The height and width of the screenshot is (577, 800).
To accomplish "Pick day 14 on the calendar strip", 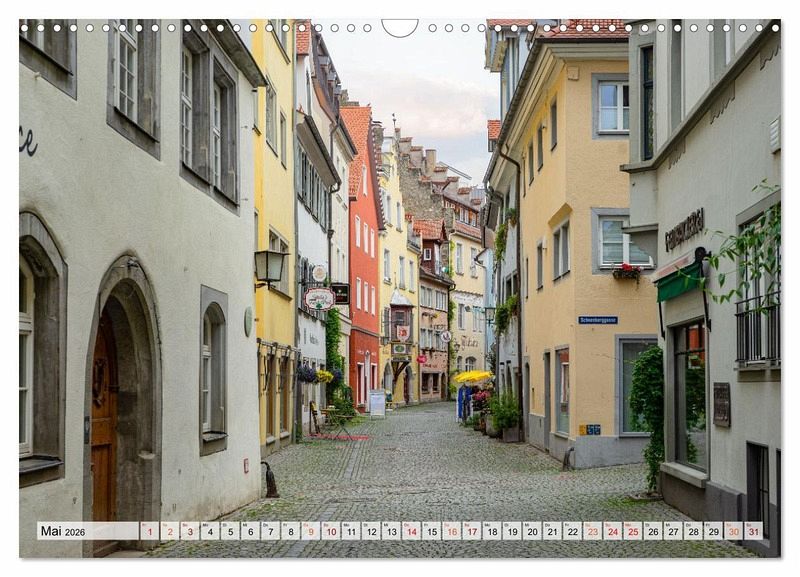I will click(411, 532).
